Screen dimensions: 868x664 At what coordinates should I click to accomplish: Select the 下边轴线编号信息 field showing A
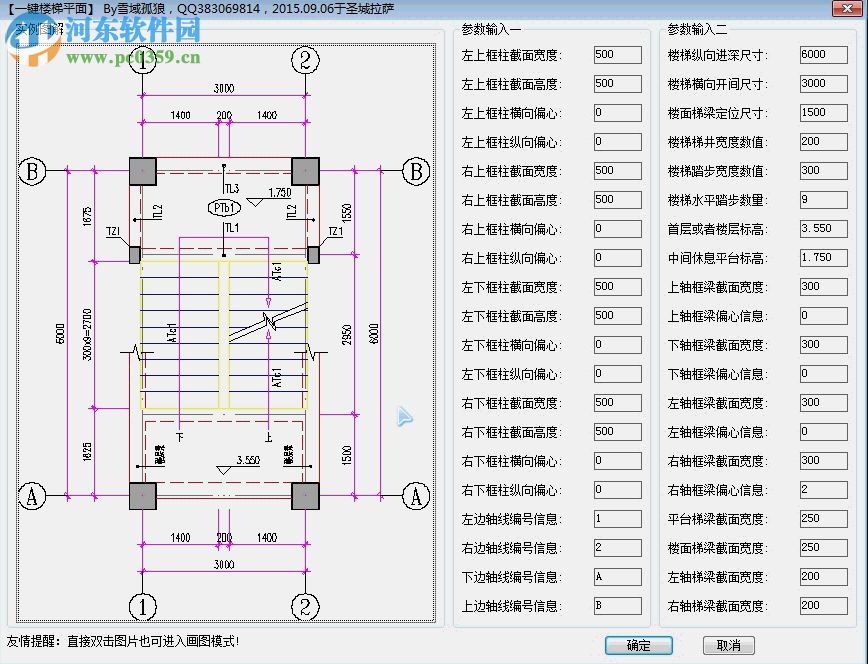click(x=617, y=576)
